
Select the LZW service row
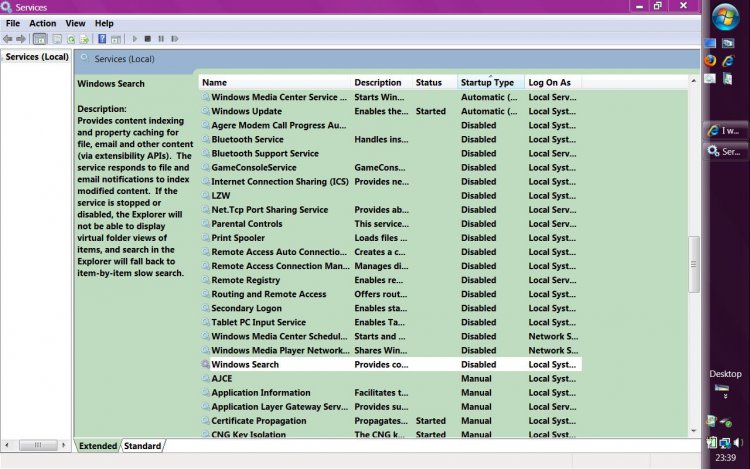tap(390, 196)
